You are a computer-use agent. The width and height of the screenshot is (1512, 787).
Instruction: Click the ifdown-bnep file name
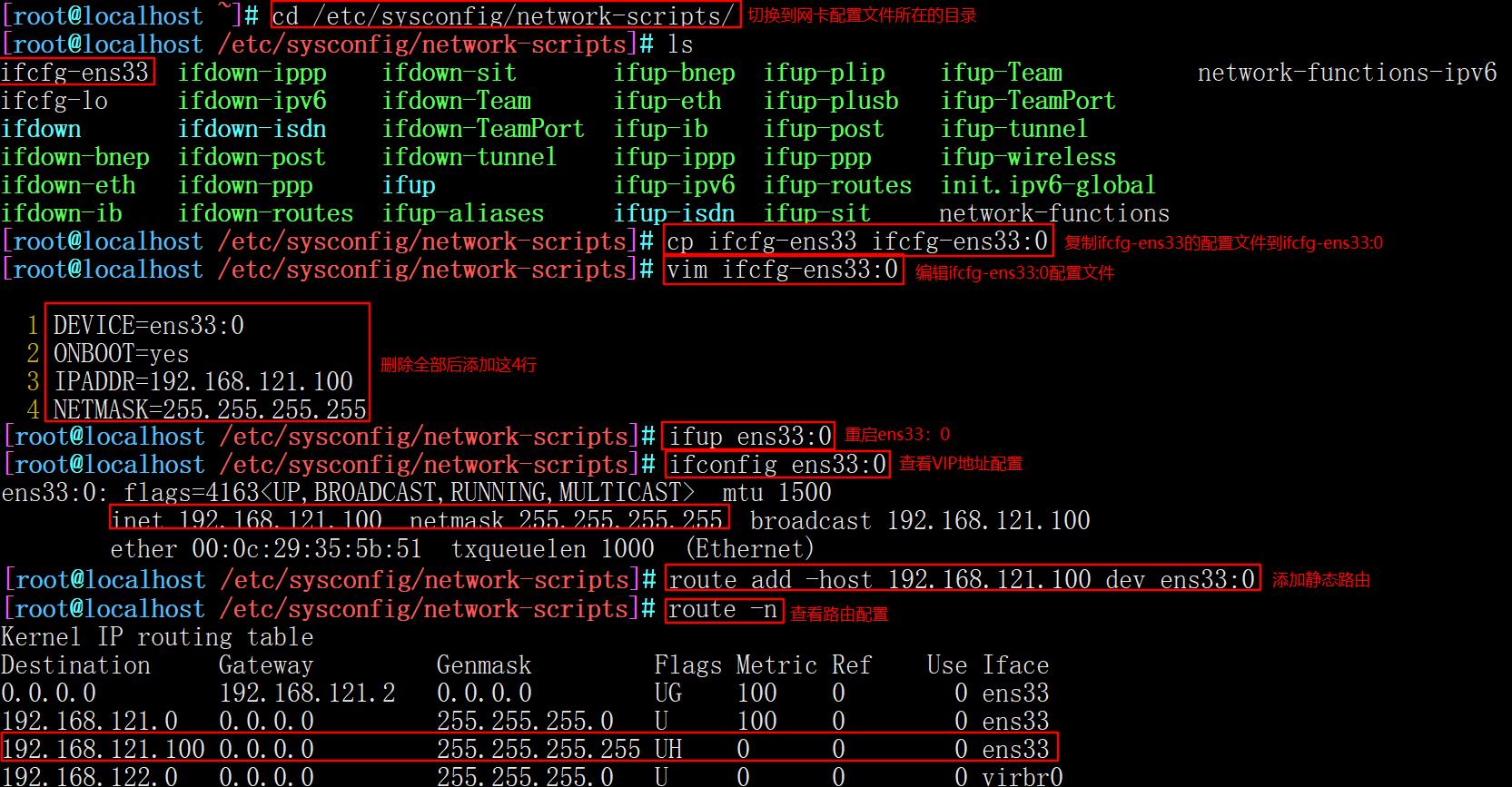tap(75, 157)
